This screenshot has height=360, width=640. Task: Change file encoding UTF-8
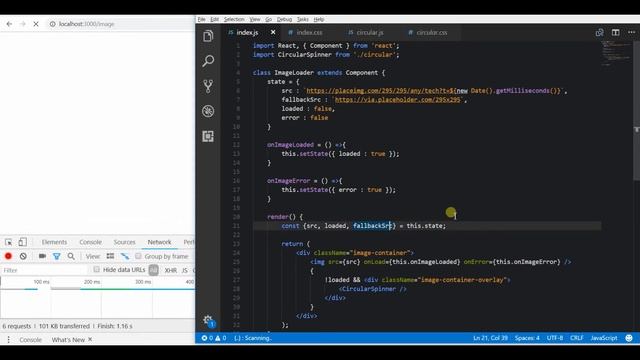pos(555,338)
